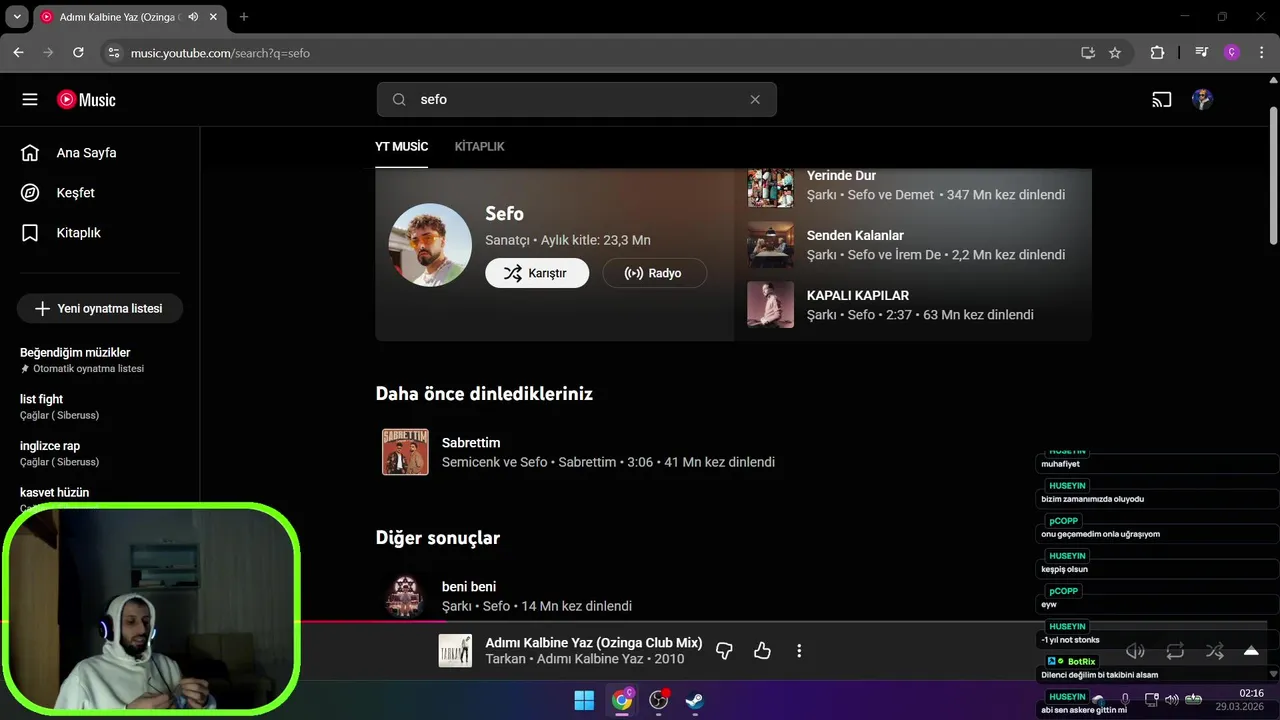1280x720 pixels.
Task: Open player bar three-dot menu
Action: click(799, 651)
